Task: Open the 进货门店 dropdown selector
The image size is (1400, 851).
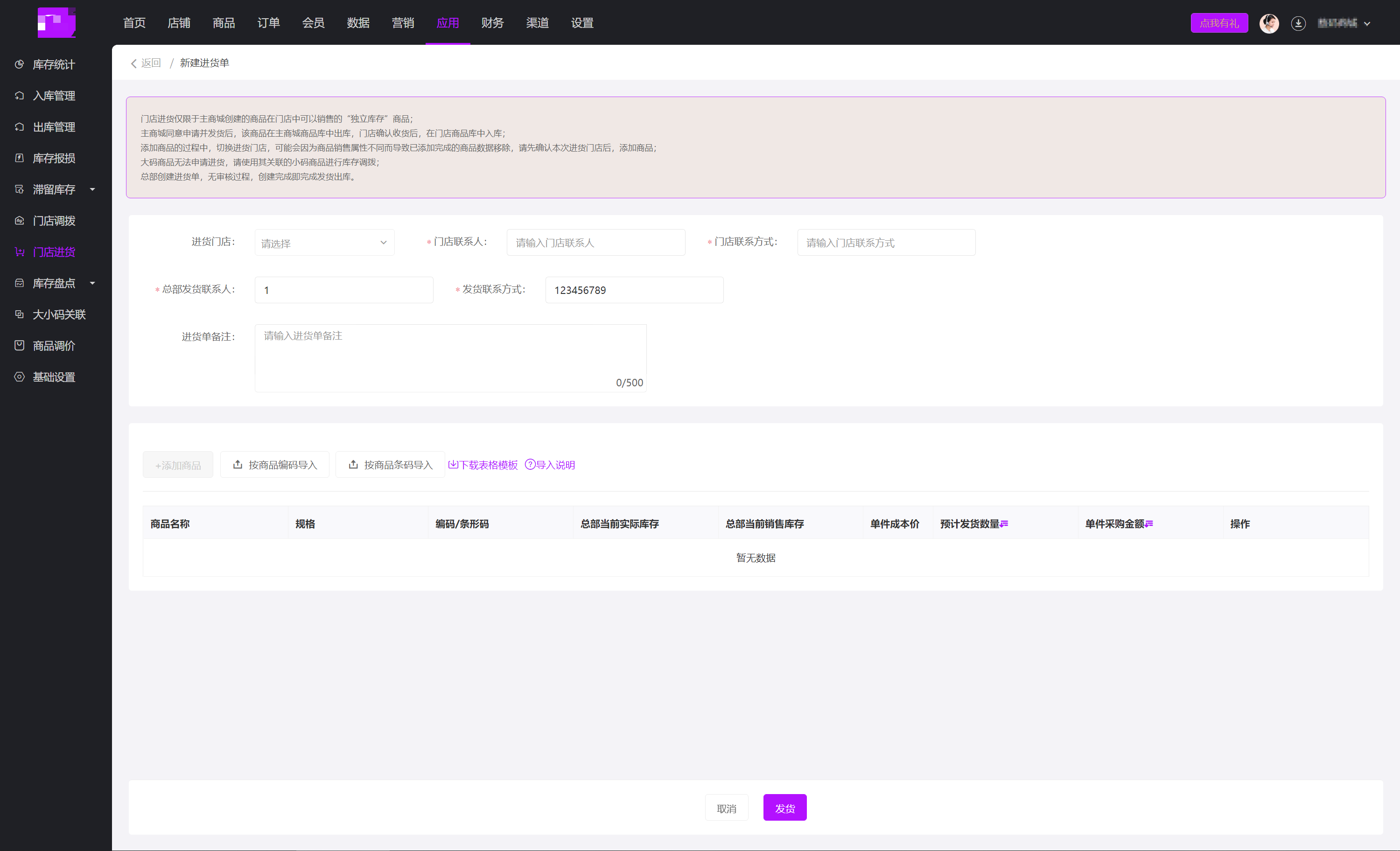Action: [x=324, y=243]
